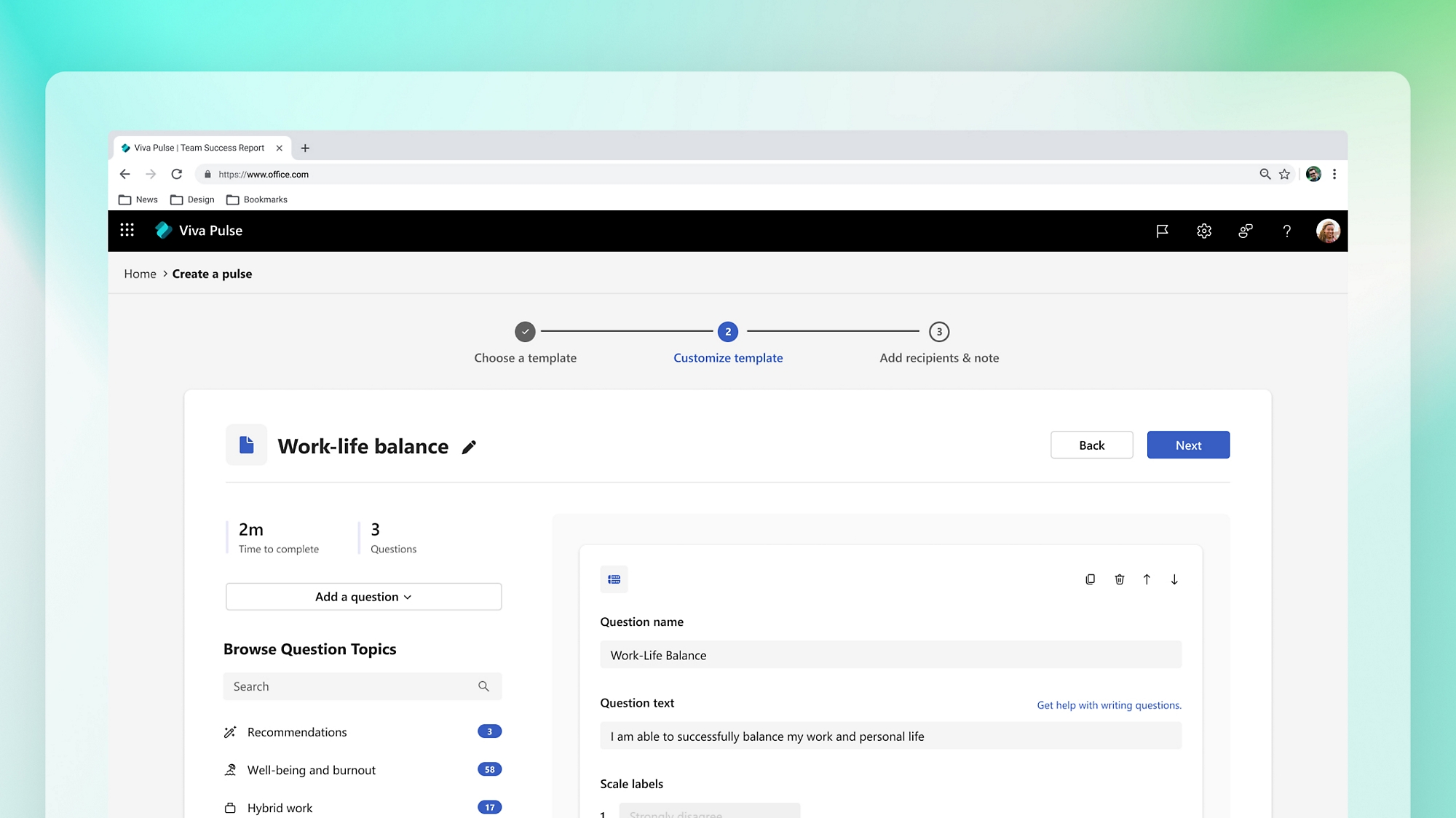This screenshot has height=818, width=1456.
Task: Click the Back button
Action: [x=1091, y=445]
